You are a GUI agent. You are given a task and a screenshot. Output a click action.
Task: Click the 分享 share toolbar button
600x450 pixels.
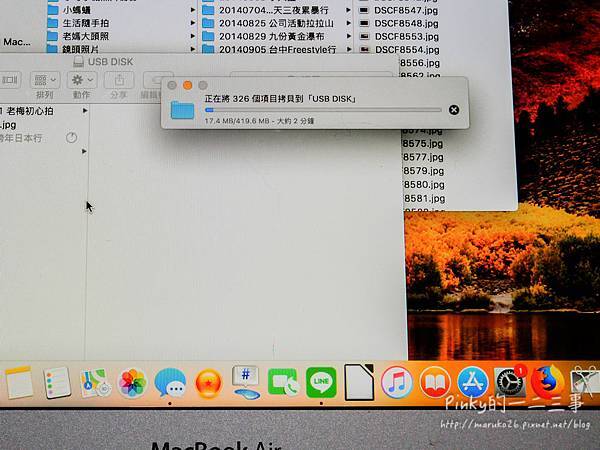point(119,80)
